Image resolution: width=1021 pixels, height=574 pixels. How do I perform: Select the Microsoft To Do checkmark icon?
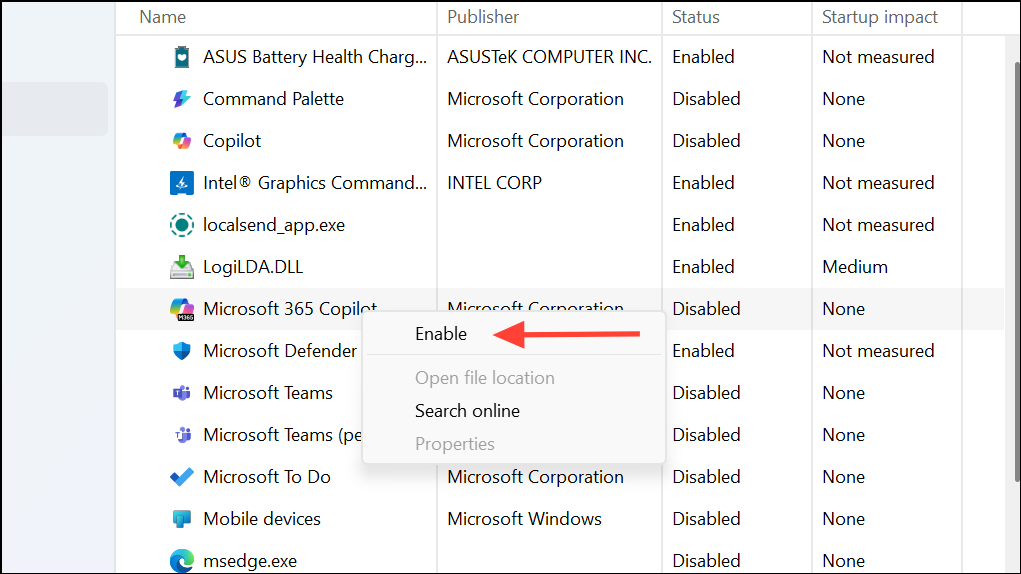pyautogui.click(x=182, y=477)
